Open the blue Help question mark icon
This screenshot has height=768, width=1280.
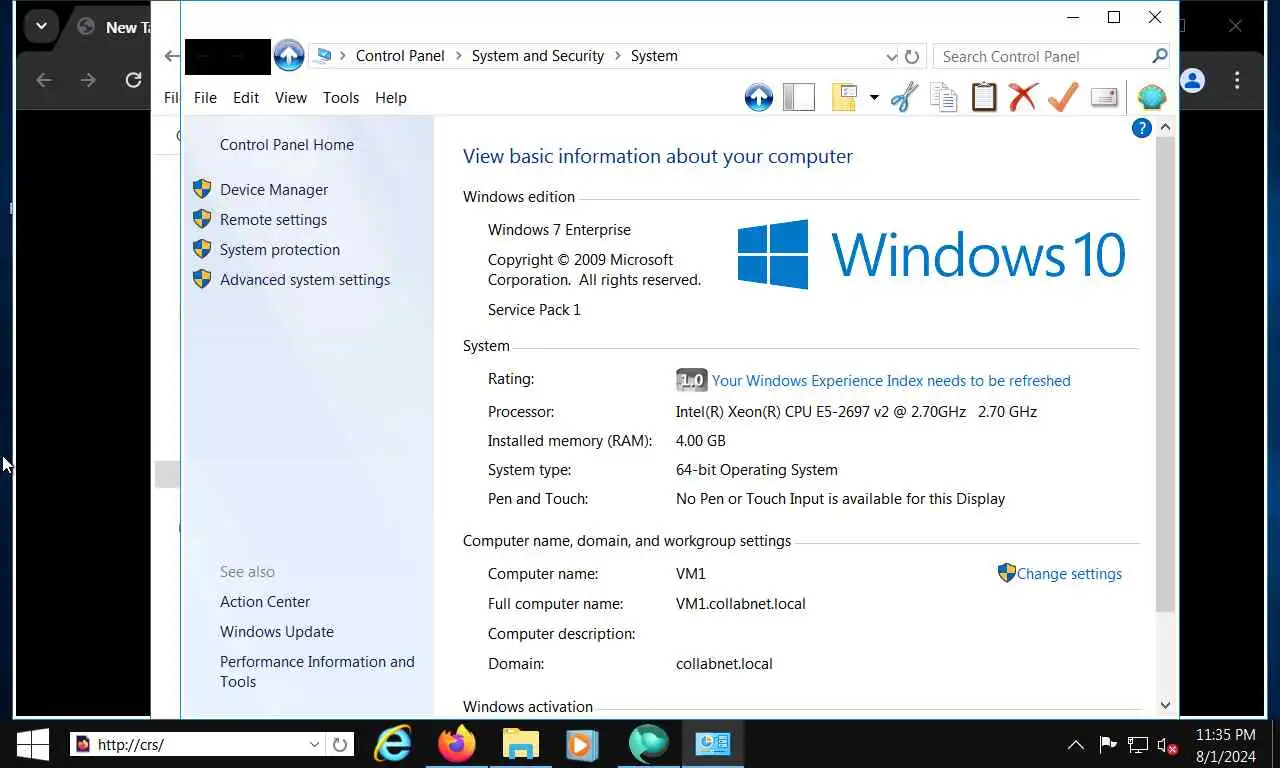[1142, 128]
